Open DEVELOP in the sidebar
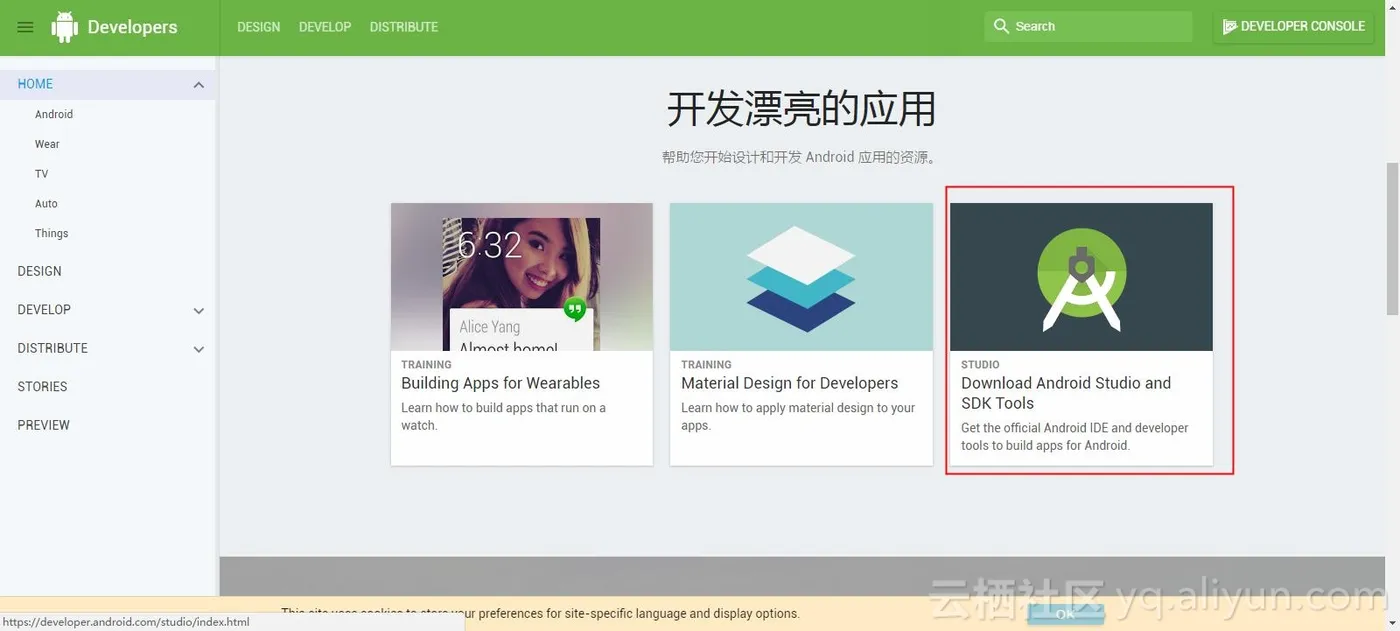 [44, 309]
